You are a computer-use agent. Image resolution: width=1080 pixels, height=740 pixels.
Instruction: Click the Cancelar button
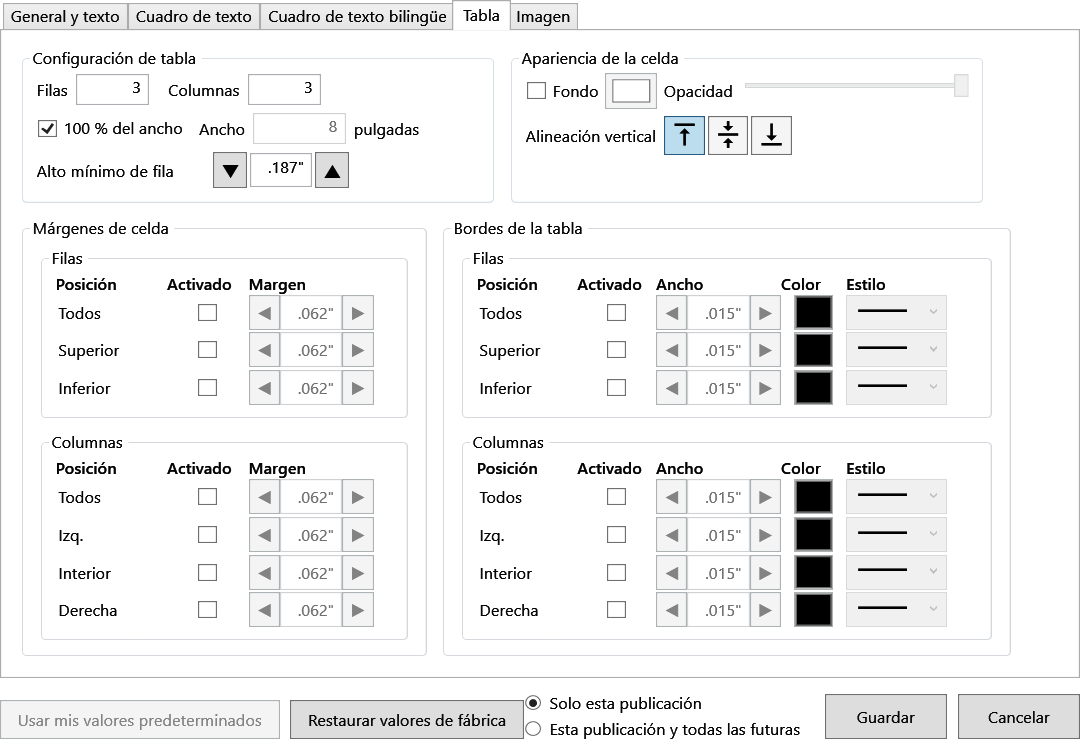pos(1018,717)
